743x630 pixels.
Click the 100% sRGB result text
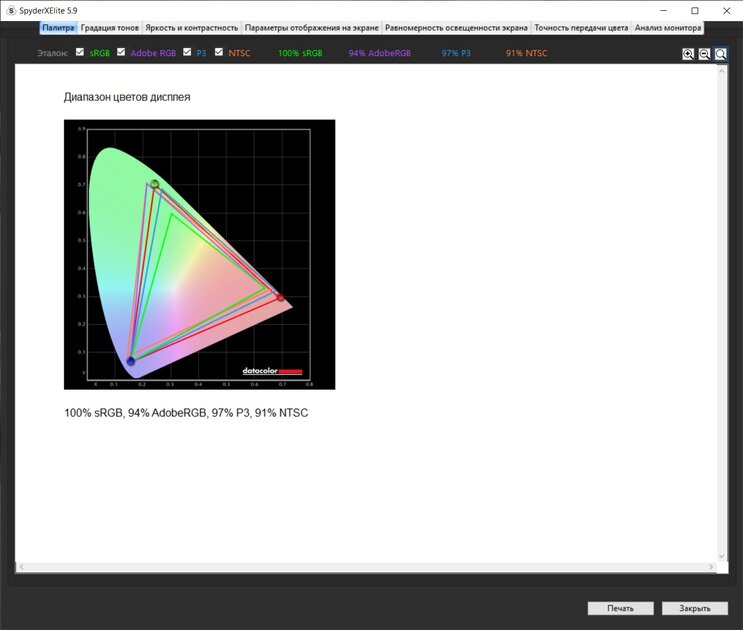tap(300, 53)
